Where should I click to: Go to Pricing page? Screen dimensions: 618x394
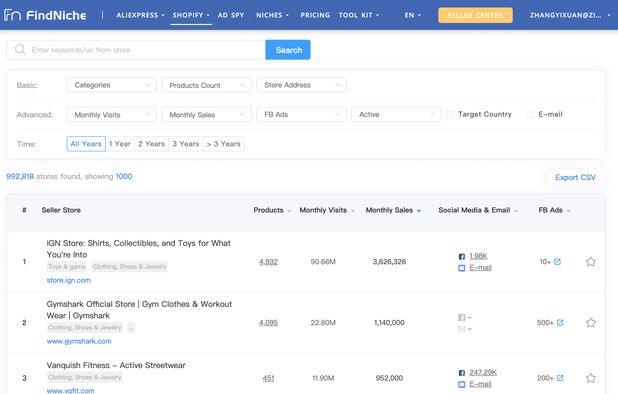tap(315, 15)
